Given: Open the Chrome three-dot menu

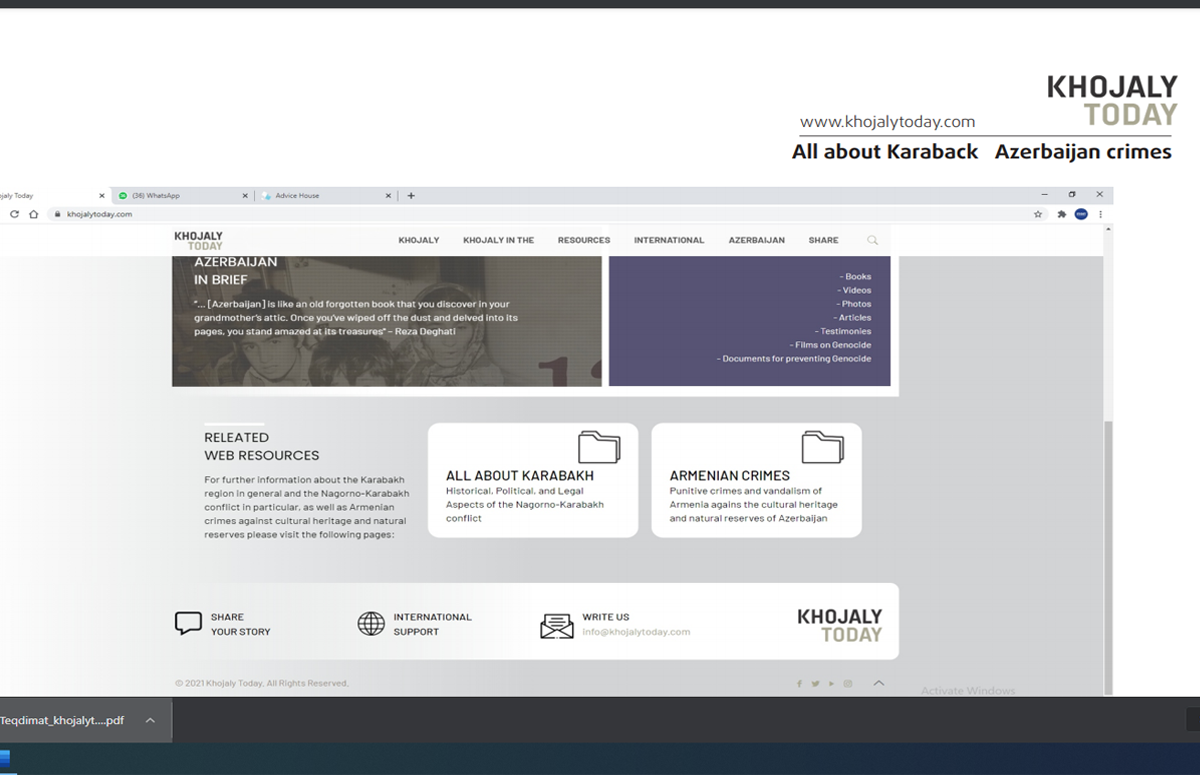Looking at the screenshot, I should (1100, 214).
